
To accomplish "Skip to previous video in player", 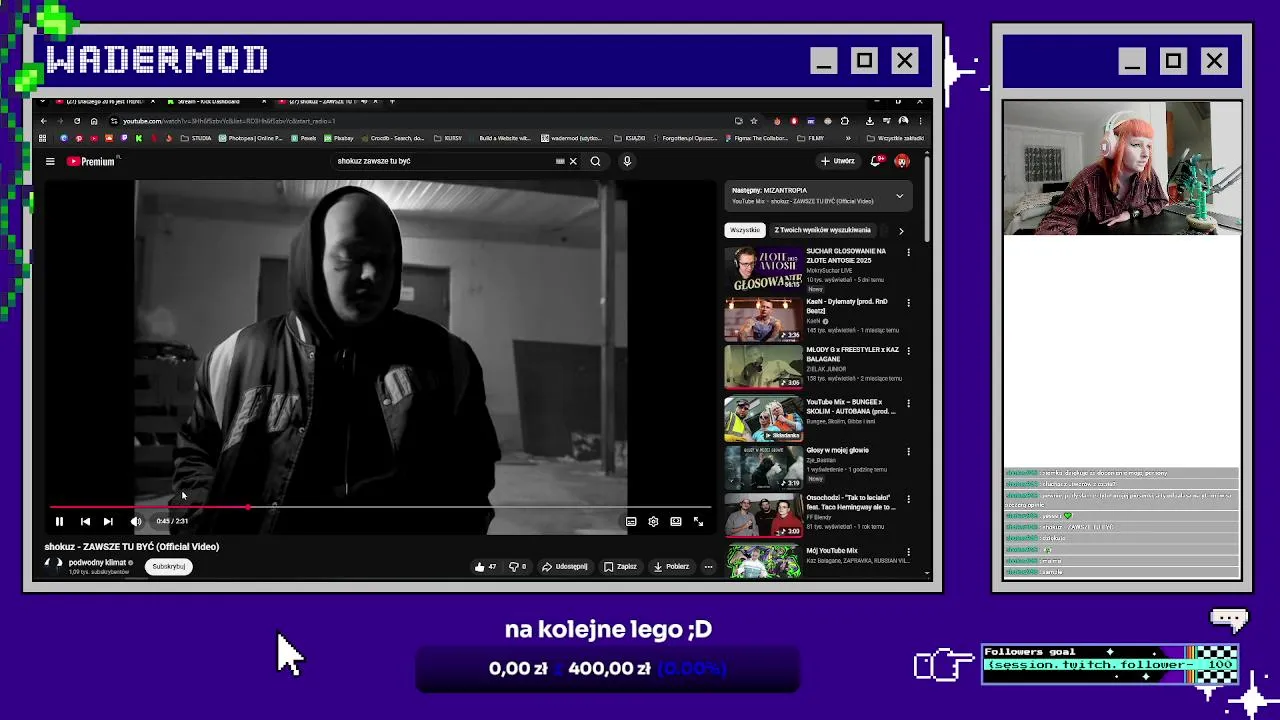I will pyautogui.click(x=85, y=521).
